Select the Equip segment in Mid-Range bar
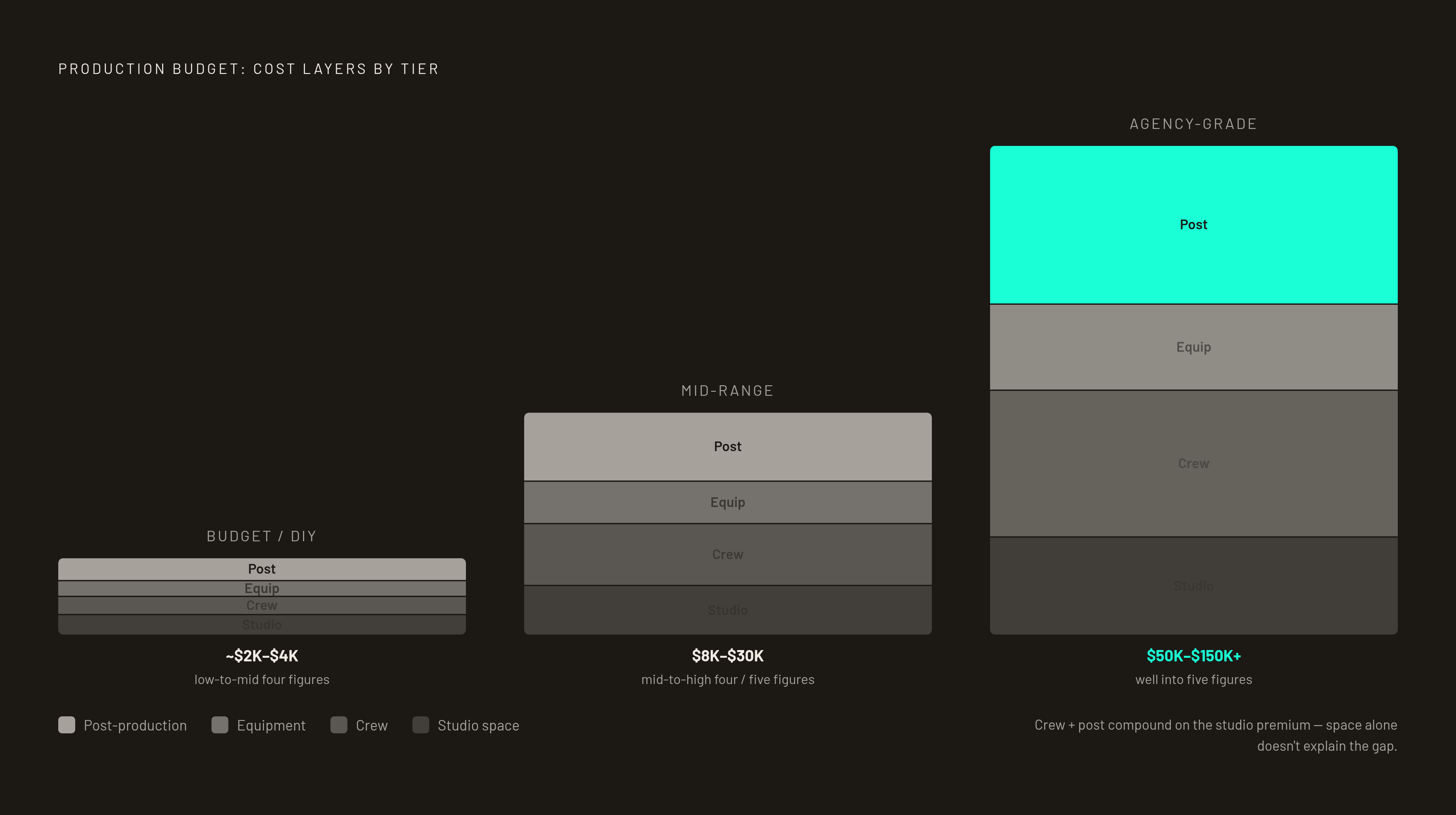This screenshot has width=1456, height=815. click(x=728, y=503)
